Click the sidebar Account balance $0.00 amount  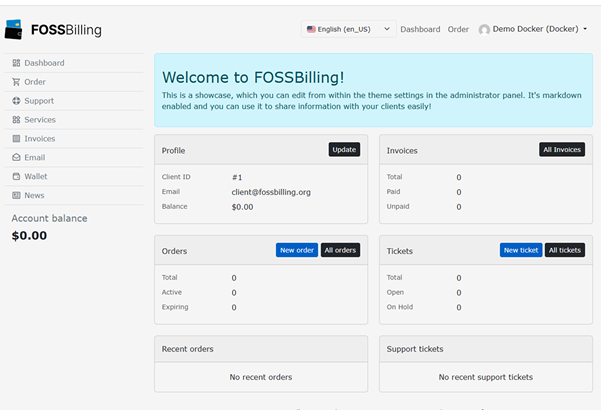coord(29,235)
